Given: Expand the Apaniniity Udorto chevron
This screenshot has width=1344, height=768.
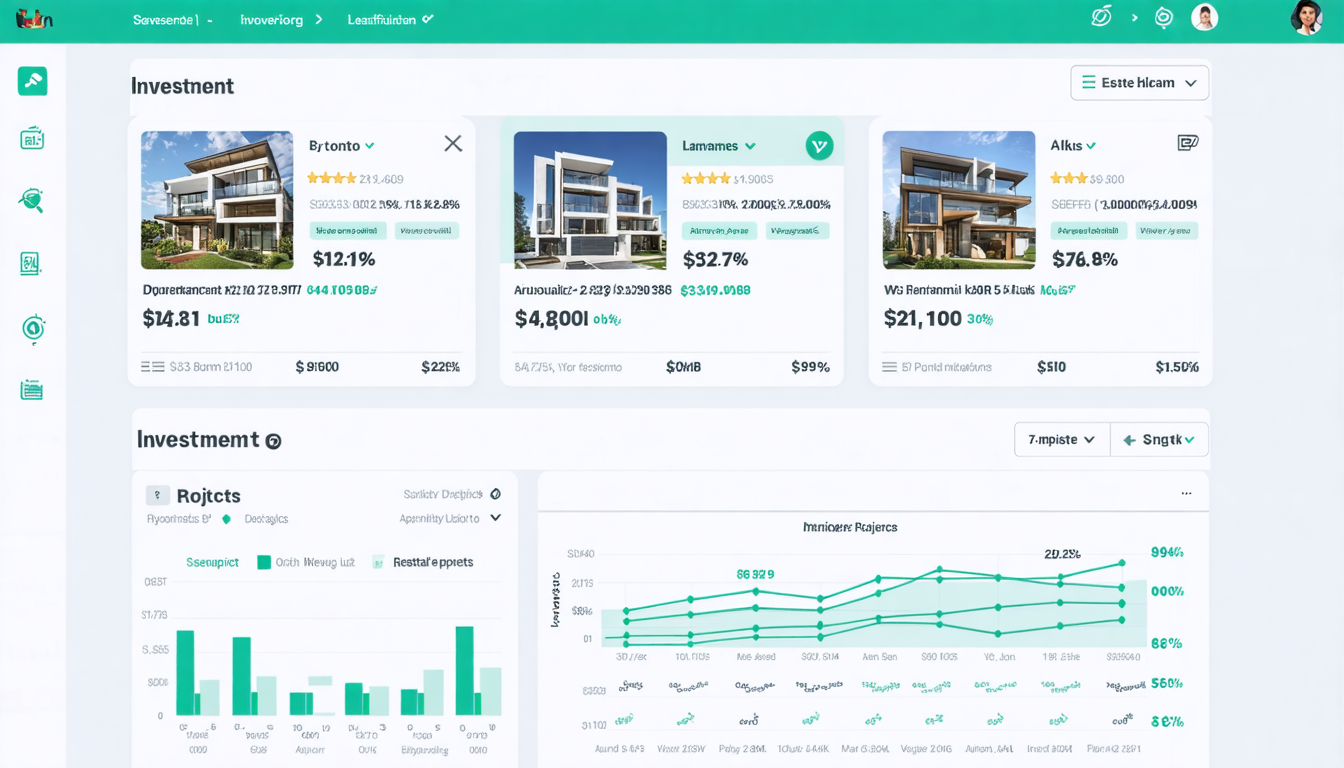Looking at the screenshot, I should pyautogui.click(x=495, y=518).
